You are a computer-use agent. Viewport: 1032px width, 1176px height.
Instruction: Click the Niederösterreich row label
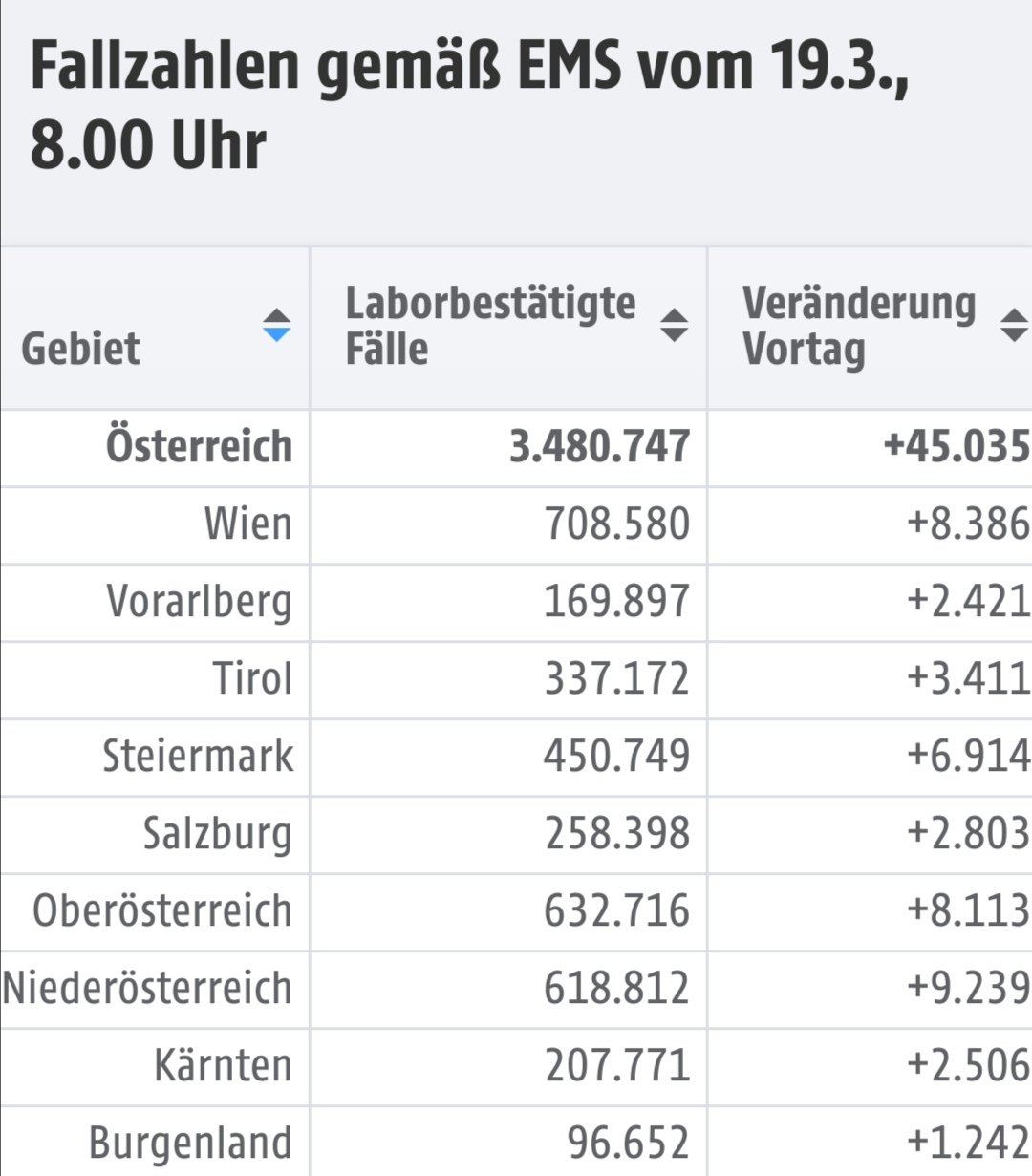[147, 989]
